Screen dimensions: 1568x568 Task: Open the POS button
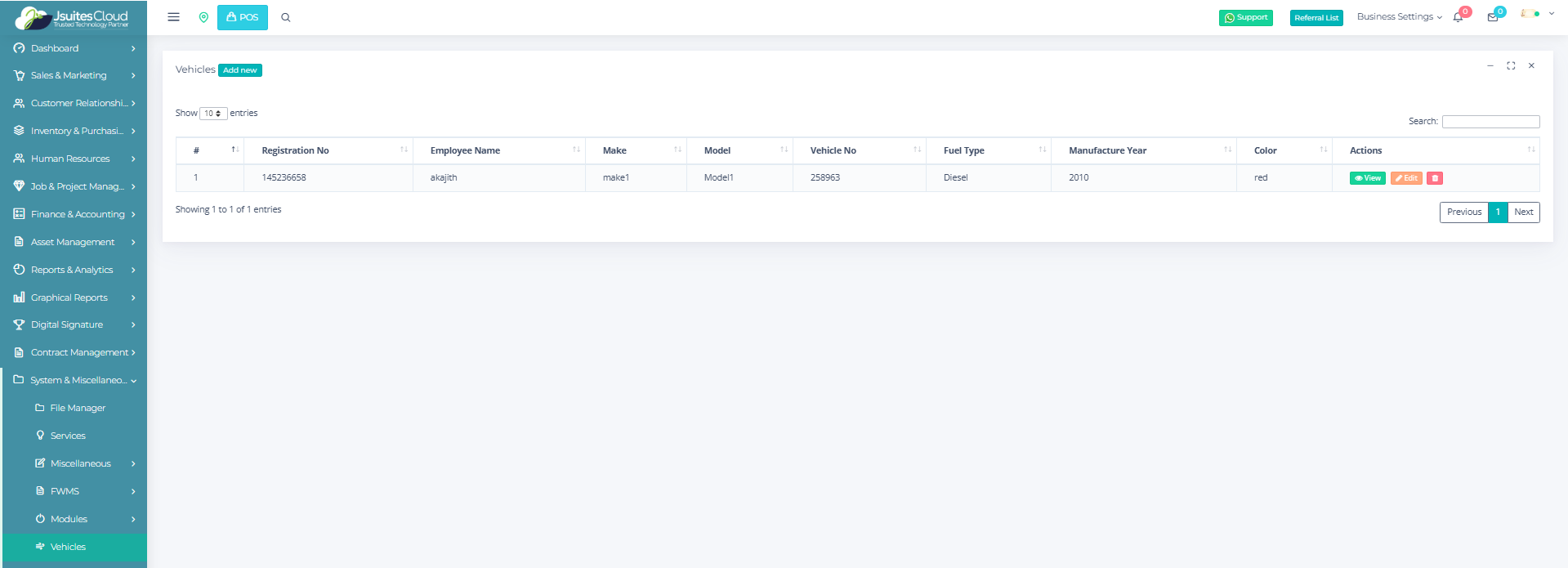point(243,17)
